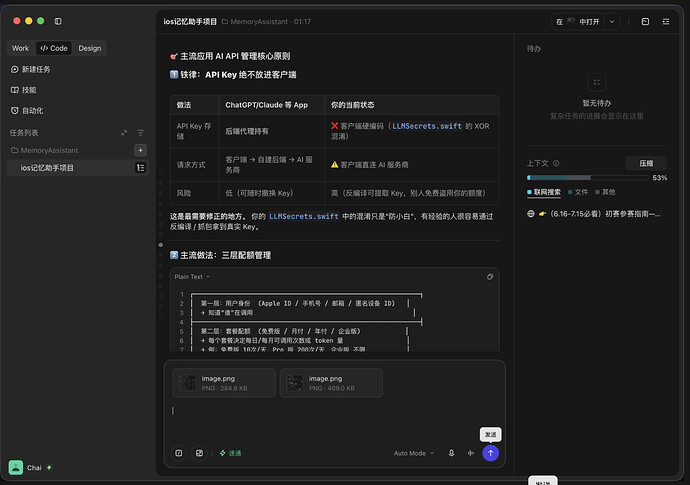The image size is (690, 485).
Task: Switch to the Work tab
Action: (20, 48)
